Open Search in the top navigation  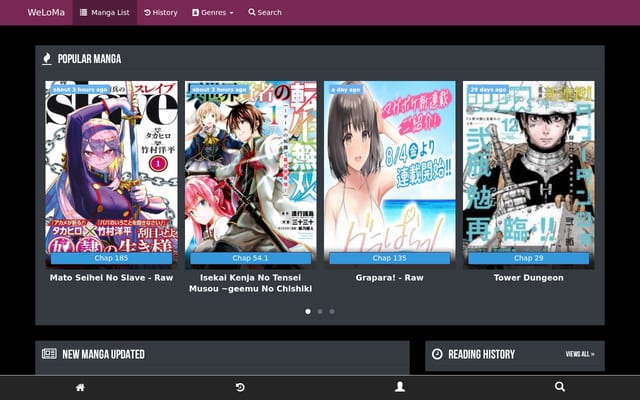point(265,12)
